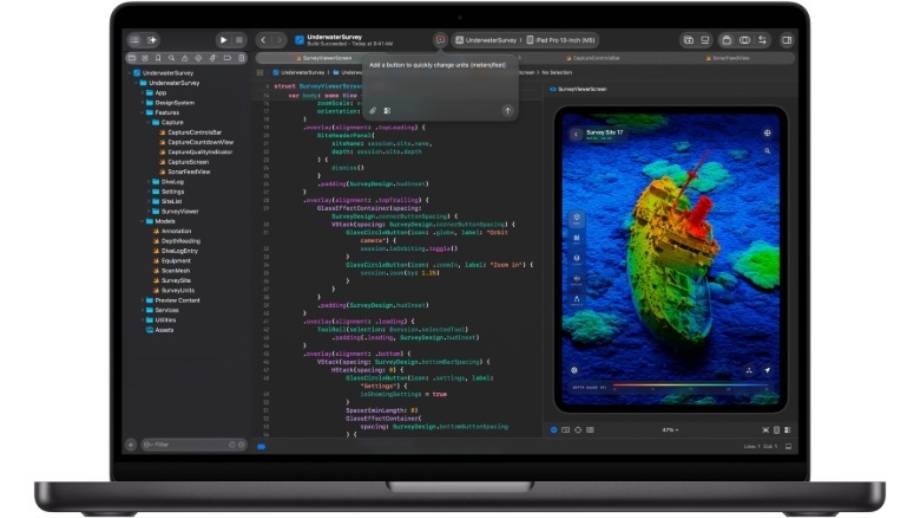Viewport: 920px width, 518px height.
Task: Open the SonarFeedView file in navigator
Action: click(x=185, y=172)
